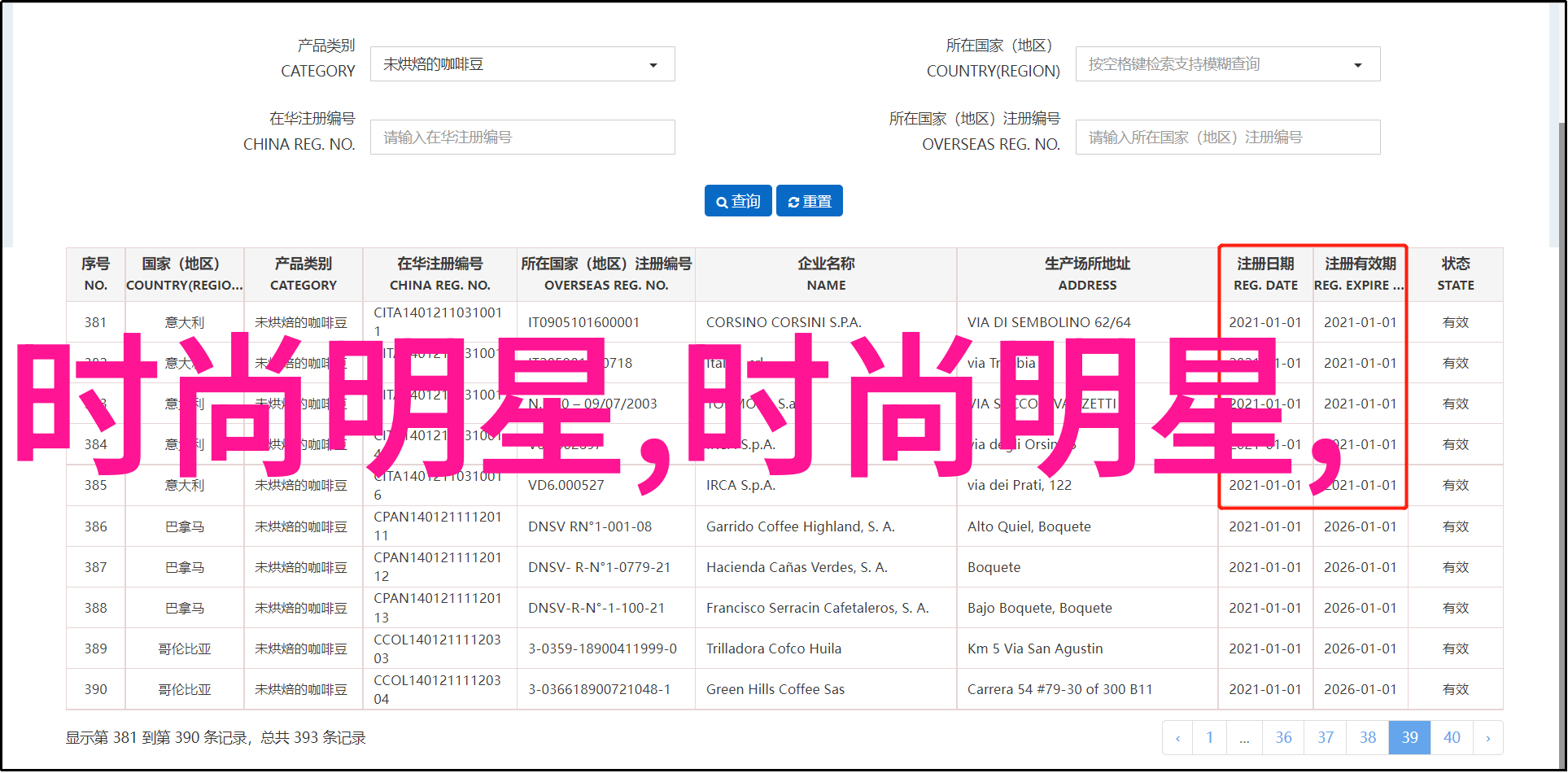Select the active page 39 button
Image resolution: width=1568 pixels, height=773 pixels.
[1410, 738]
